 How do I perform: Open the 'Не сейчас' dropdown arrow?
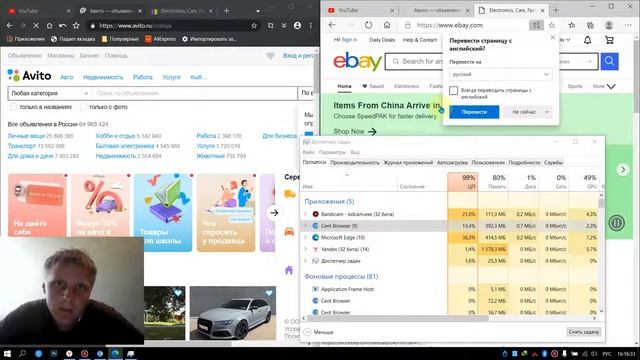click(x=547, y=112)
